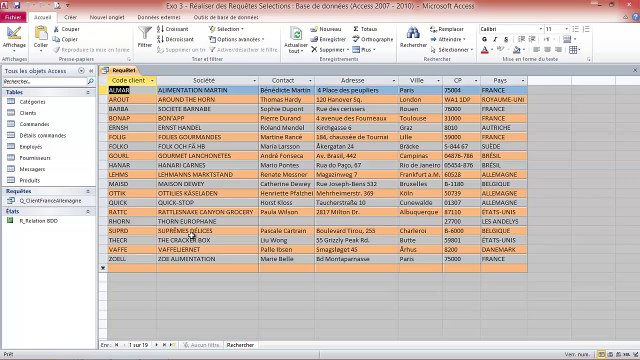Open Société column dropdown arrow

pos(254,80)
